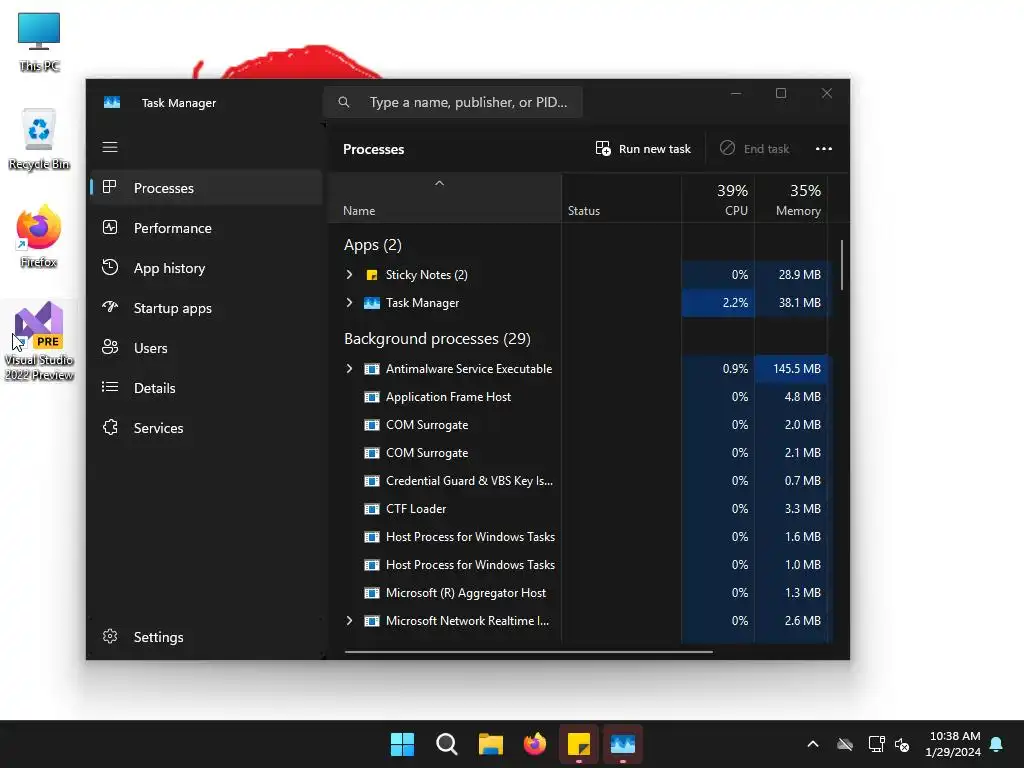Open Firefox from the taskbar

click(535, 744)
